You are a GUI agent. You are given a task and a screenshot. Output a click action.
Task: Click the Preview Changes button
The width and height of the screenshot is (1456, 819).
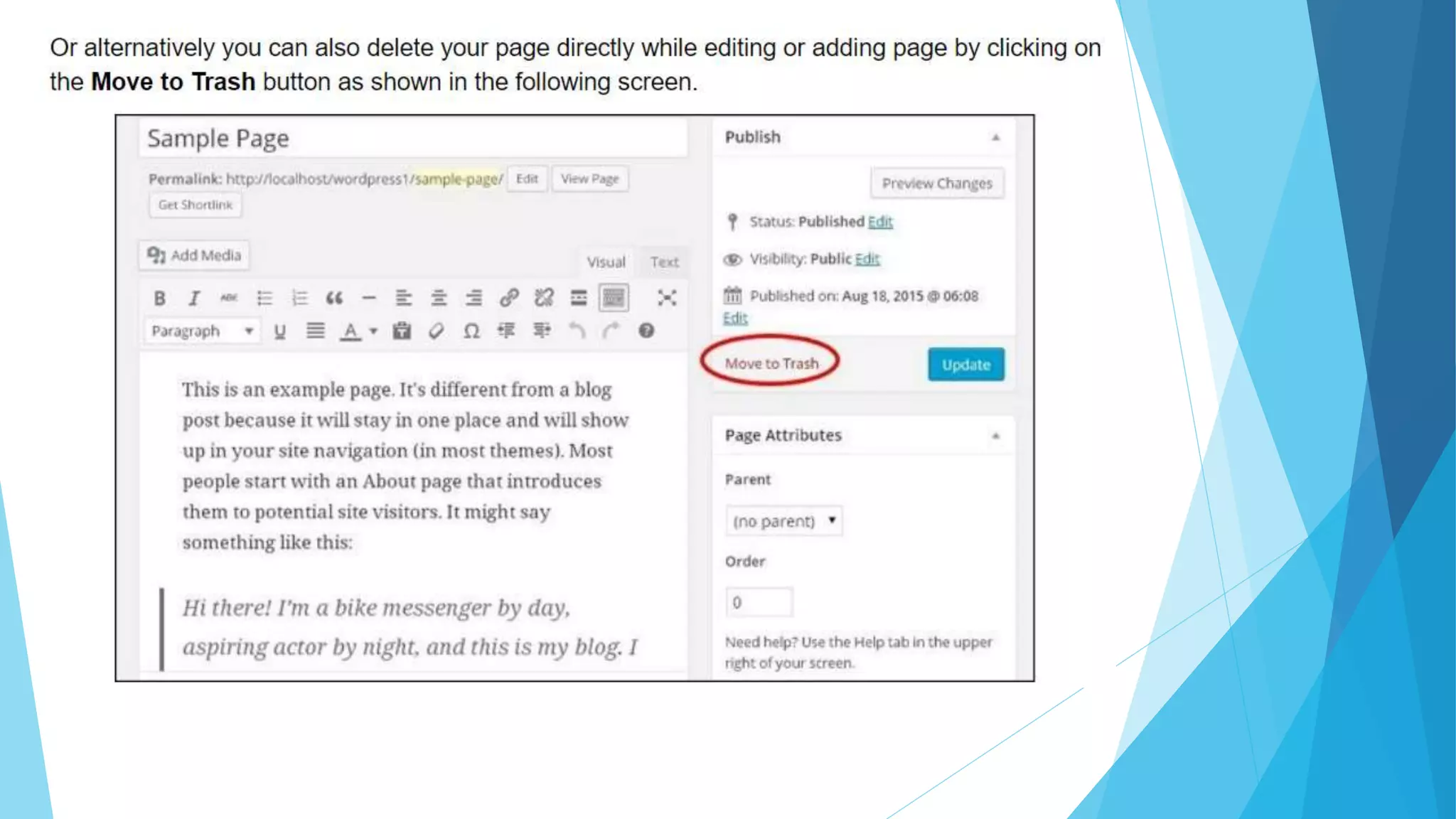click(x=937, y=183)
